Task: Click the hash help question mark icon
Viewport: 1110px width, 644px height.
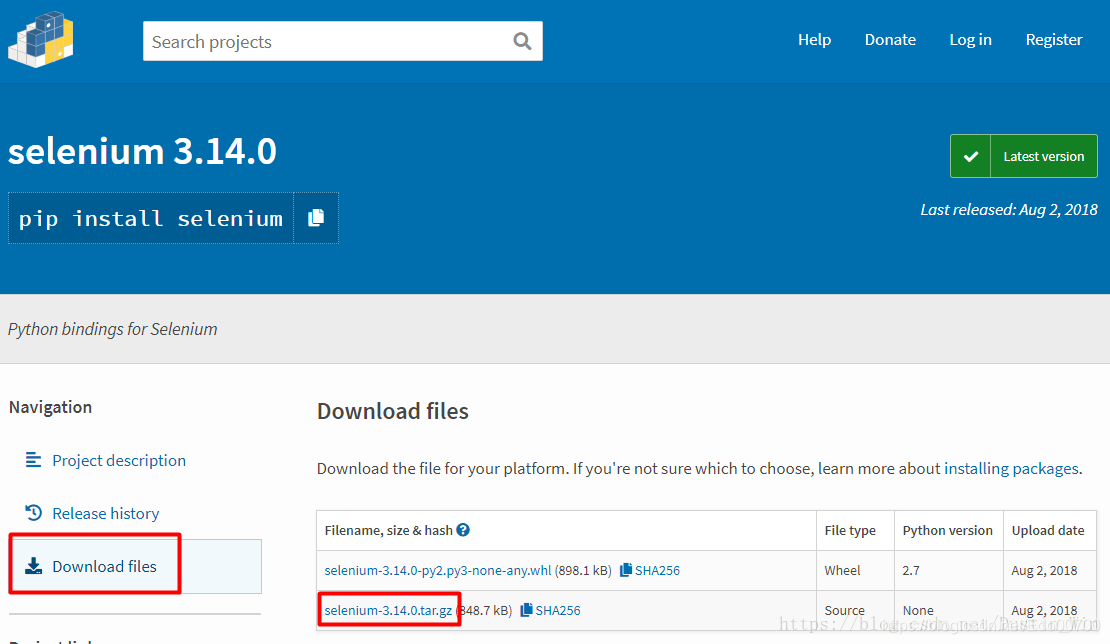Action: pos(463,530)
